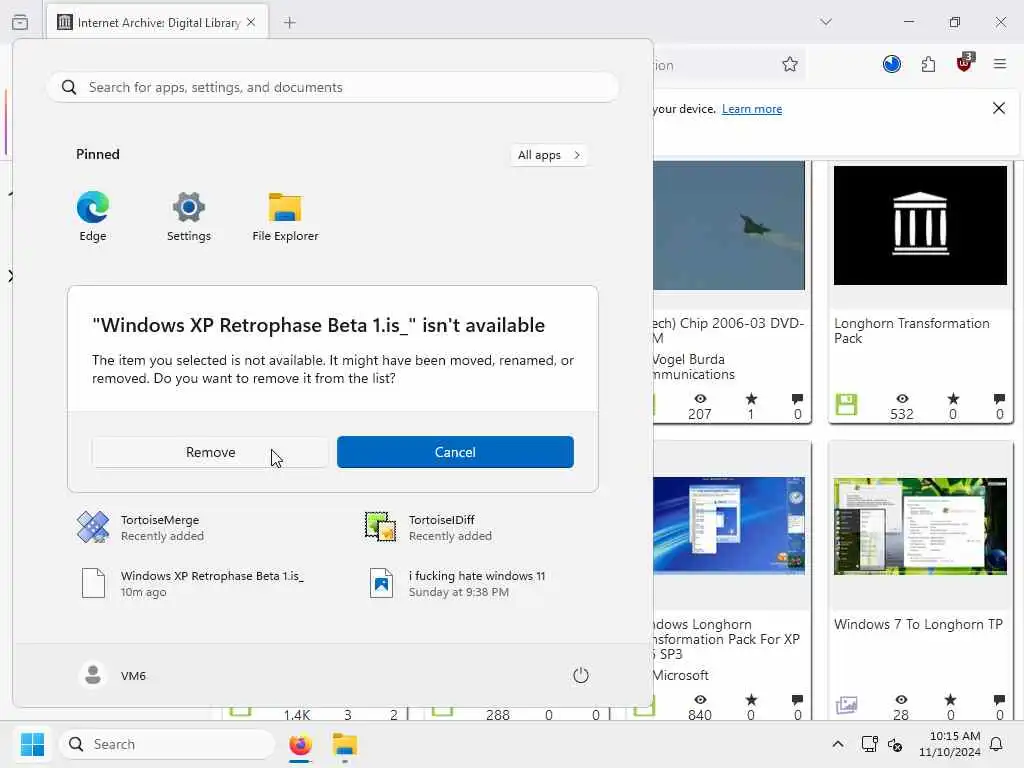
Task: Click the Start menu power button
Action: click(581, 675)
